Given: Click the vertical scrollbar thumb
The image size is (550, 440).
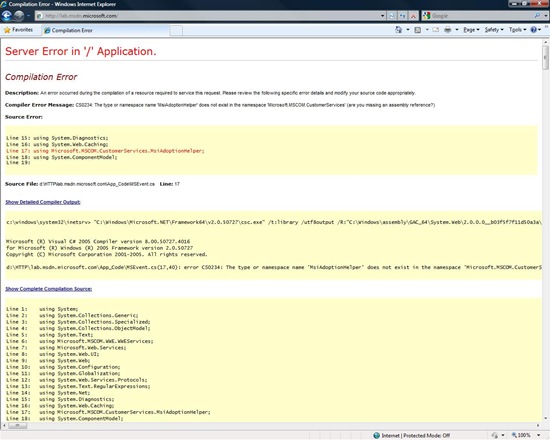Looking at the screenshot, I should click(x=545, y=58).
